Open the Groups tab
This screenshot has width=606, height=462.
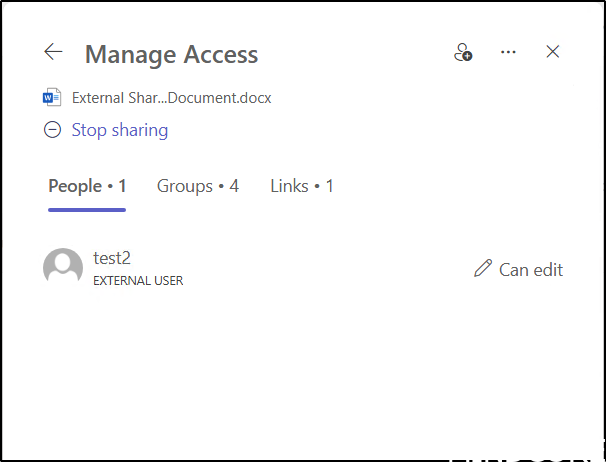pyautogui.click(x=197, y=186)
